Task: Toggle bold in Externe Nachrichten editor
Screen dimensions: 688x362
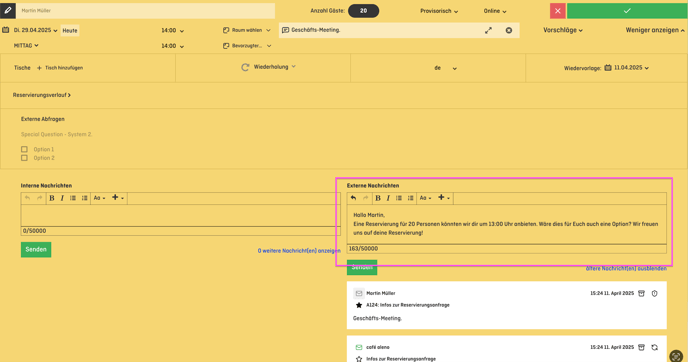Action: (x=378, y=198)
